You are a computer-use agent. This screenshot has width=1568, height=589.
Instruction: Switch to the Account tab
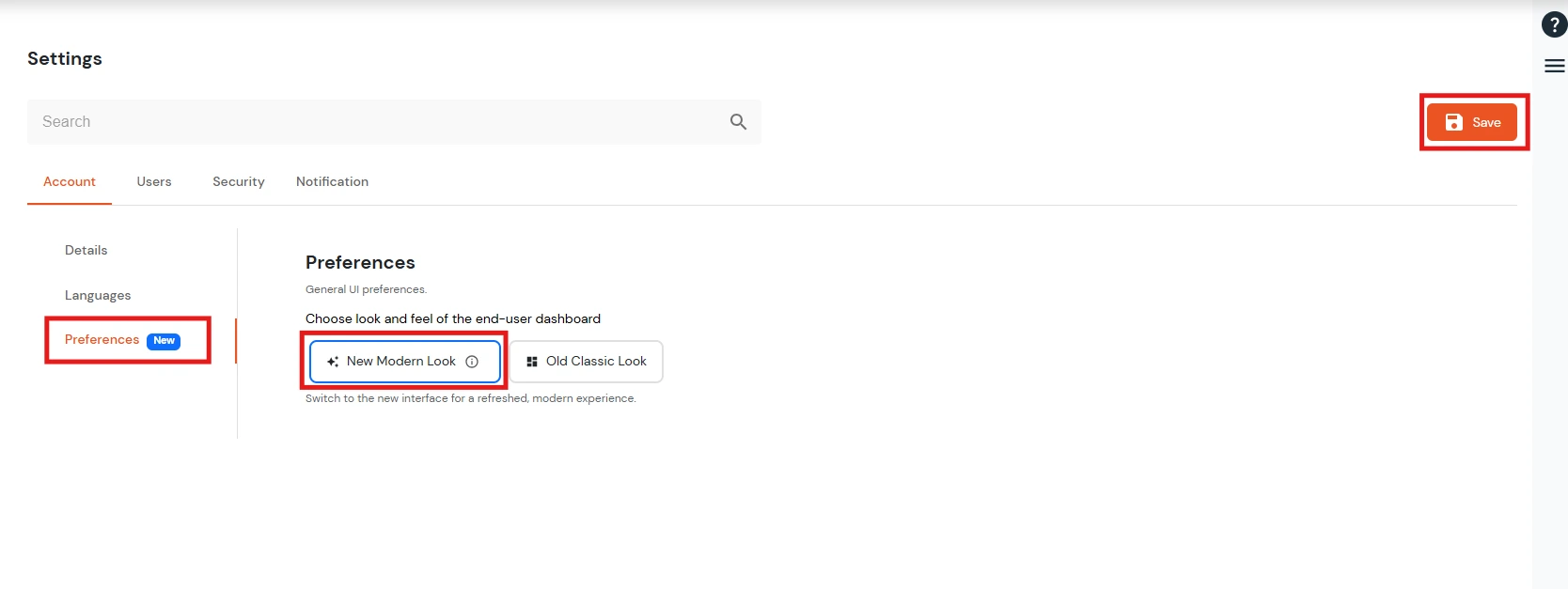70,182
